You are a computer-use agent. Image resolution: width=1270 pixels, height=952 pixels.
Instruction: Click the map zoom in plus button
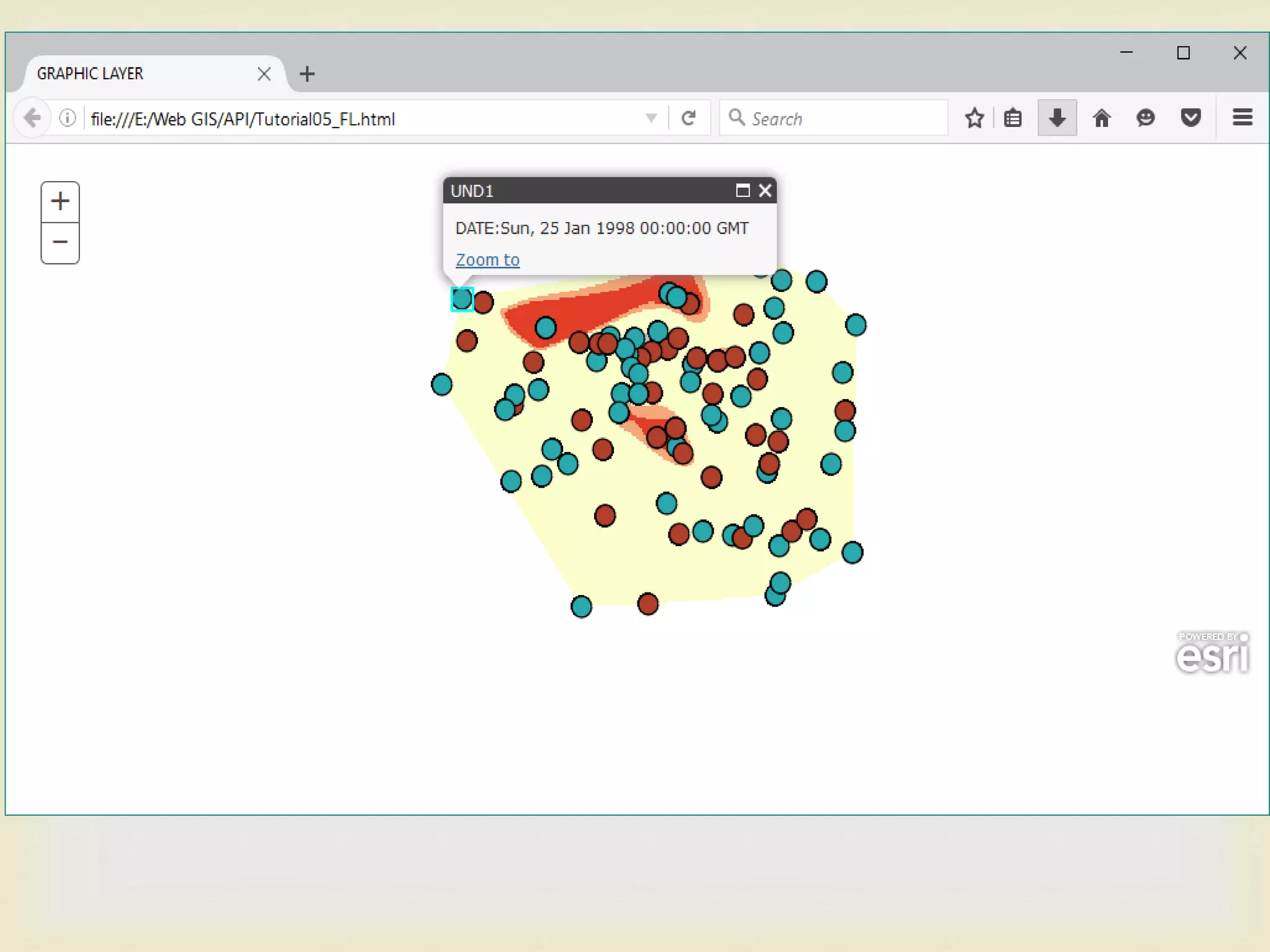coord(60,201)
